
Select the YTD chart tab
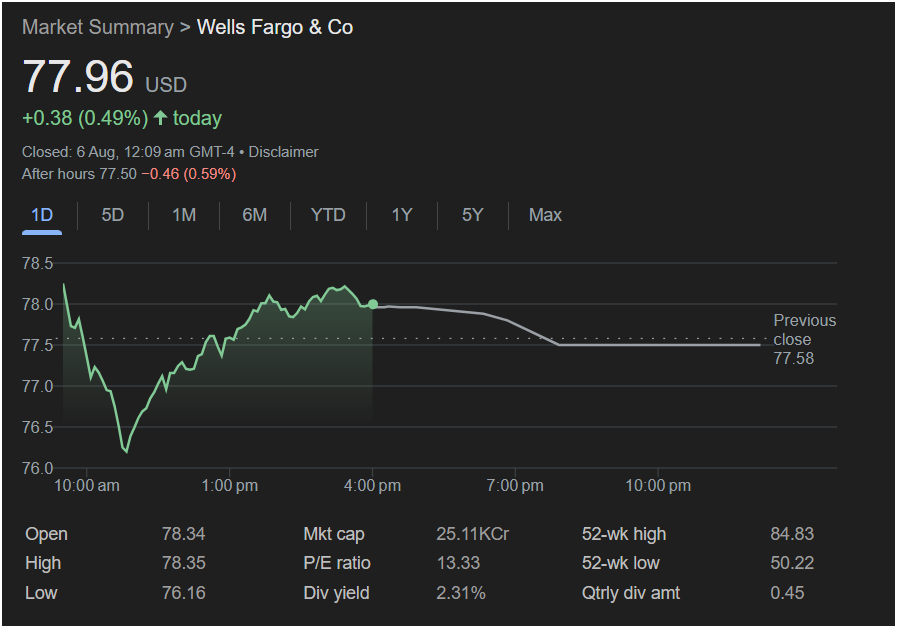pos(328,215)
